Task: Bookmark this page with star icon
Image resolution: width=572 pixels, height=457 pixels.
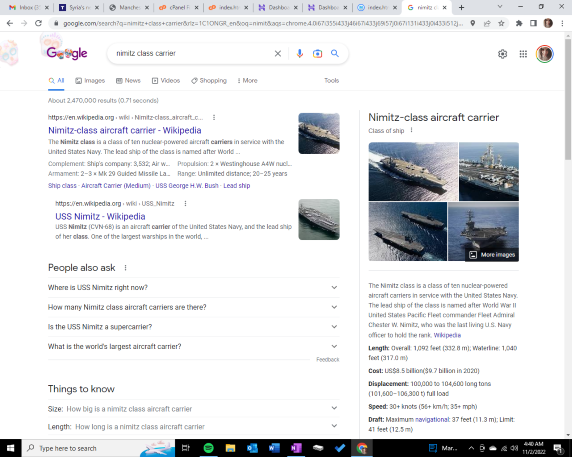Action: tap(501, 23)
